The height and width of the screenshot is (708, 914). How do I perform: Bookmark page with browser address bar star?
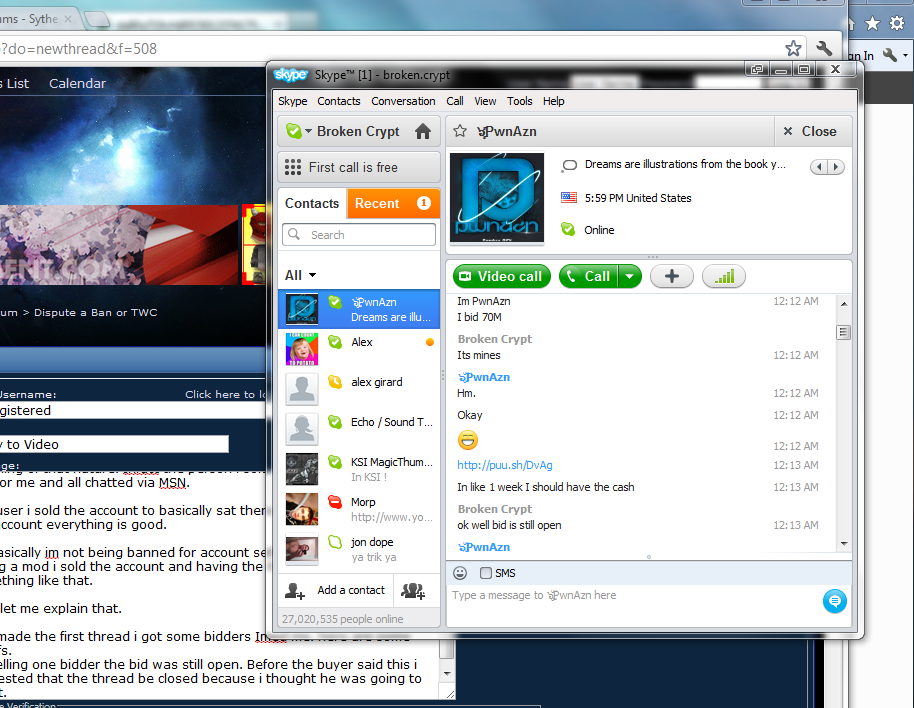(x=793, y=48)
